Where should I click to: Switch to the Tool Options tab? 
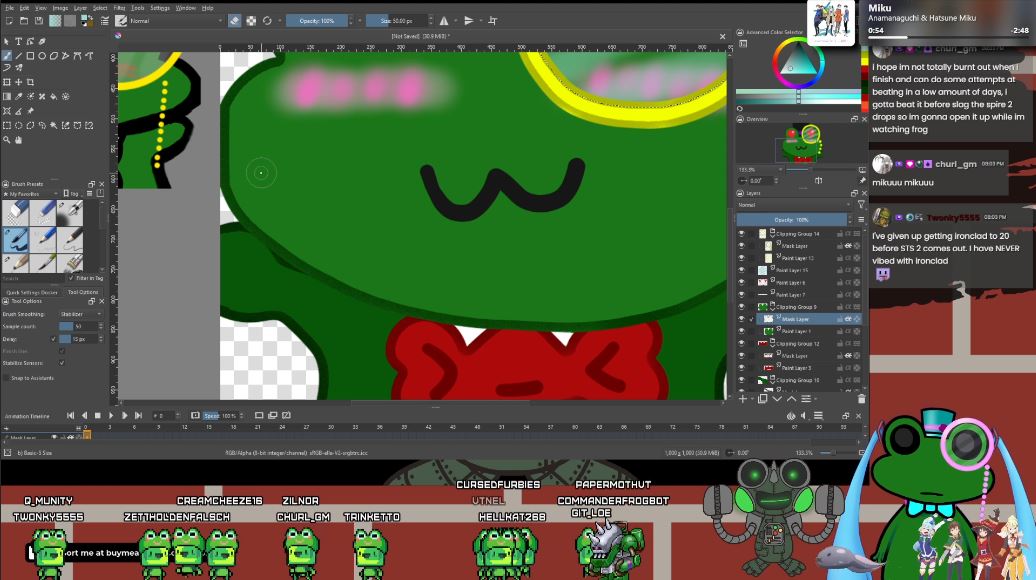83,292
